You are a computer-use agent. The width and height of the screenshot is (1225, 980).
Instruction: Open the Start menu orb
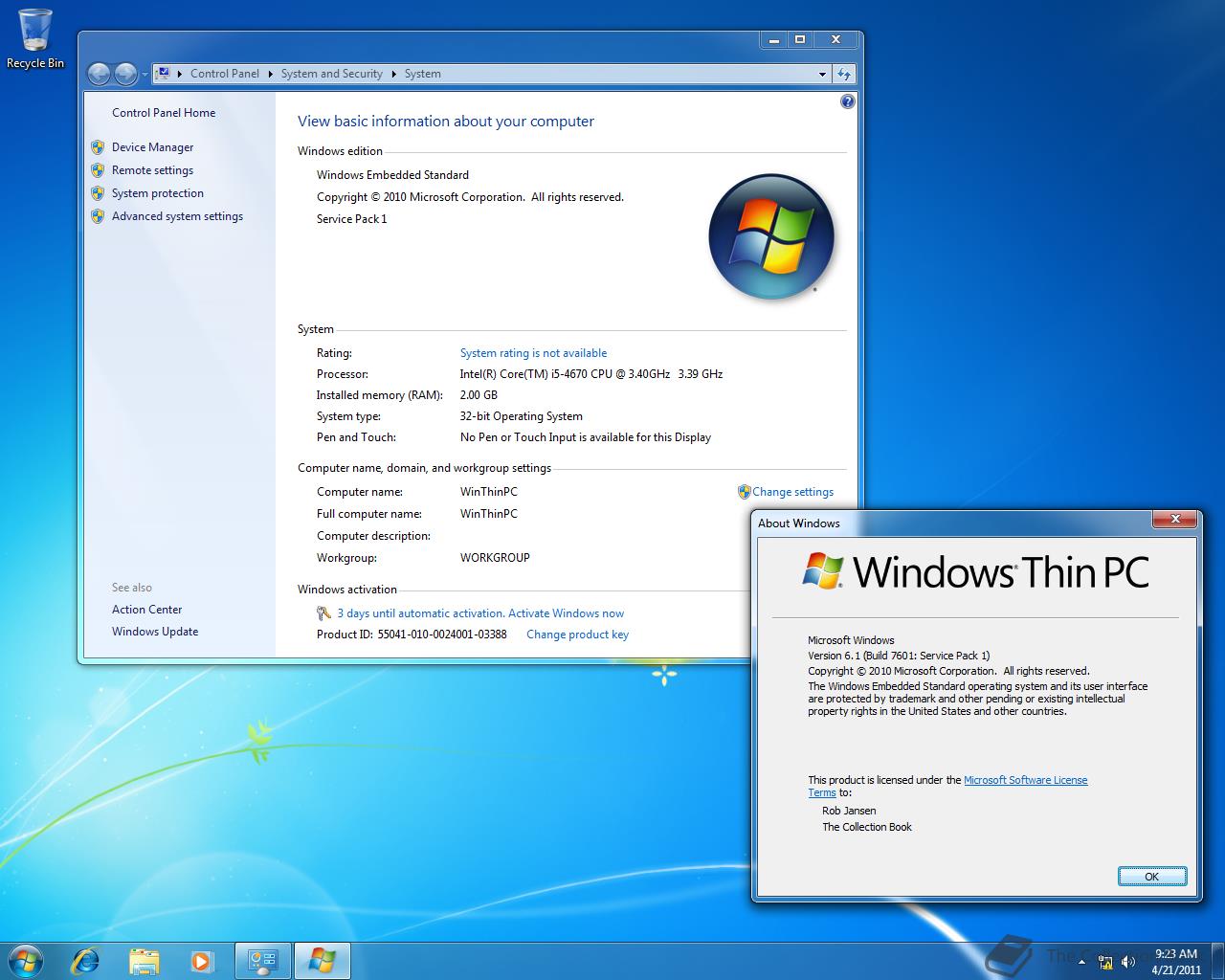[25, 960]
